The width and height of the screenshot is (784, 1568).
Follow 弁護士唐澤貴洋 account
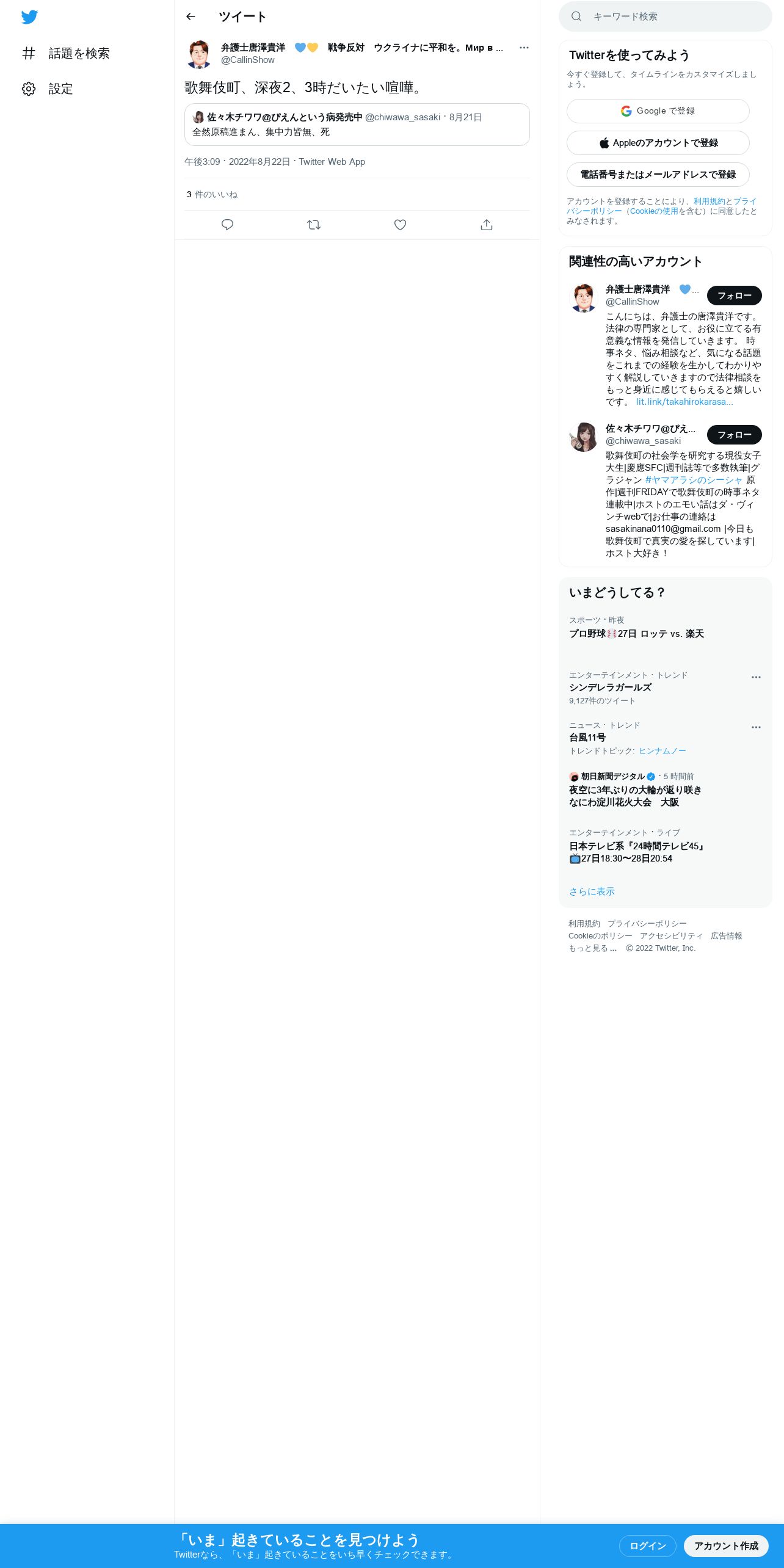pyautogui.click(x=735, y=296)
